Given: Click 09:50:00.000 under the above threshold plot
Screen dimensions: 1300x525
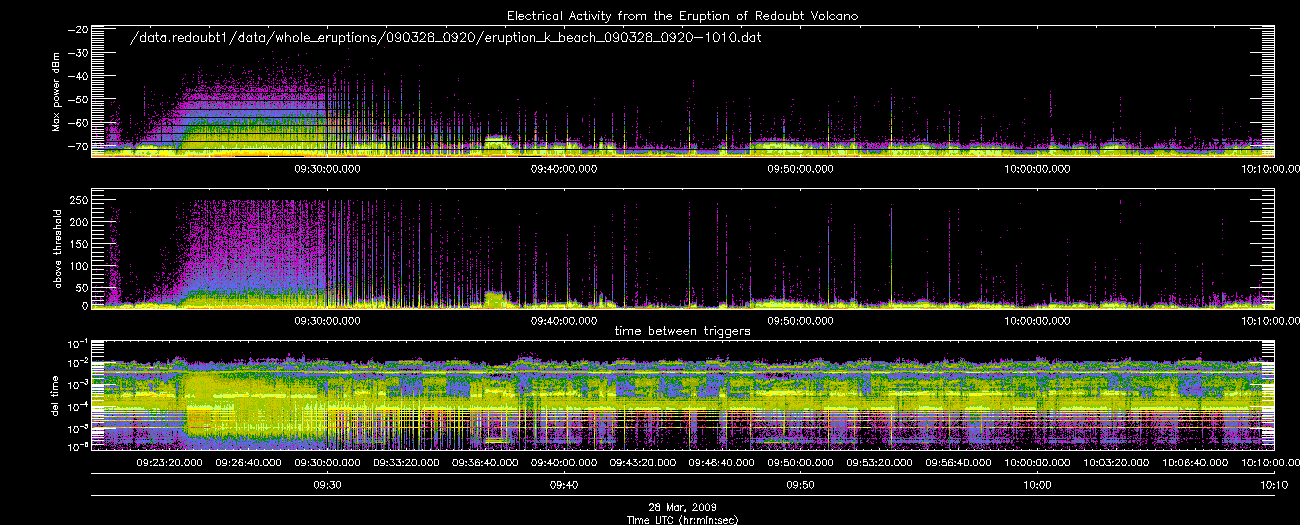Looking at the screenshot, I should point(801,321).
